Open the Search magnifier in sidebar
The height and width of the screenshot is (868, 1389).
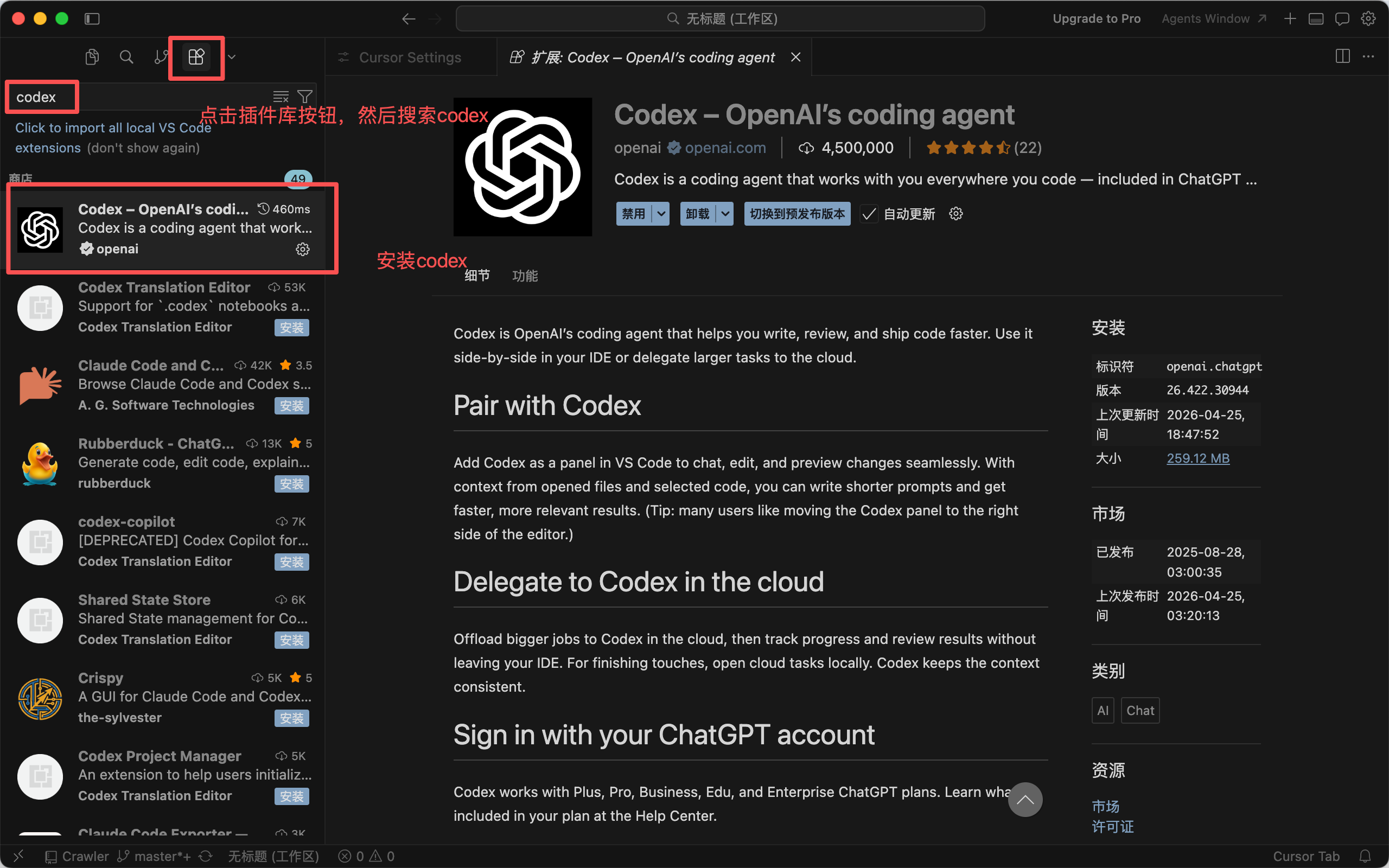click(x=126, y=57)
